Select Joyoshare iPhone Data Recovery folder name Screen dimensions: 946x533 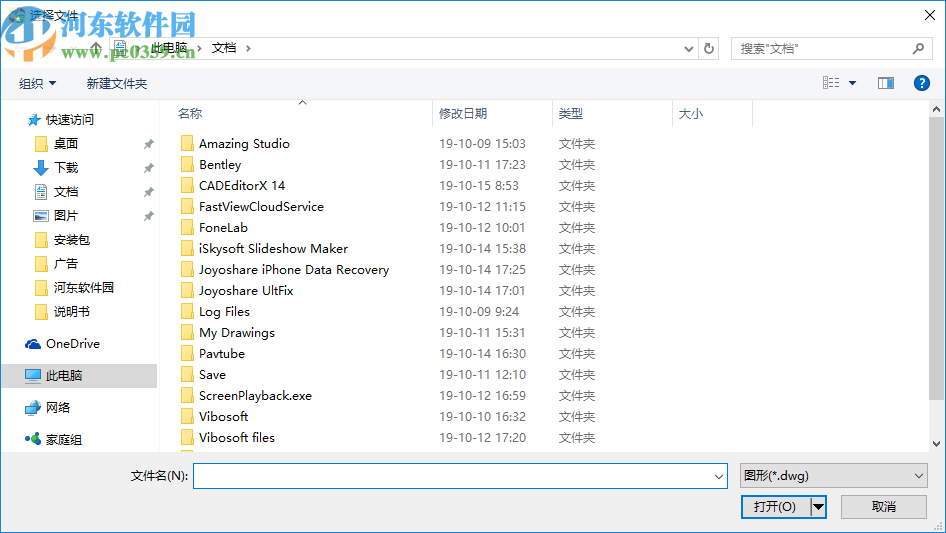click(x=294, y=270)
